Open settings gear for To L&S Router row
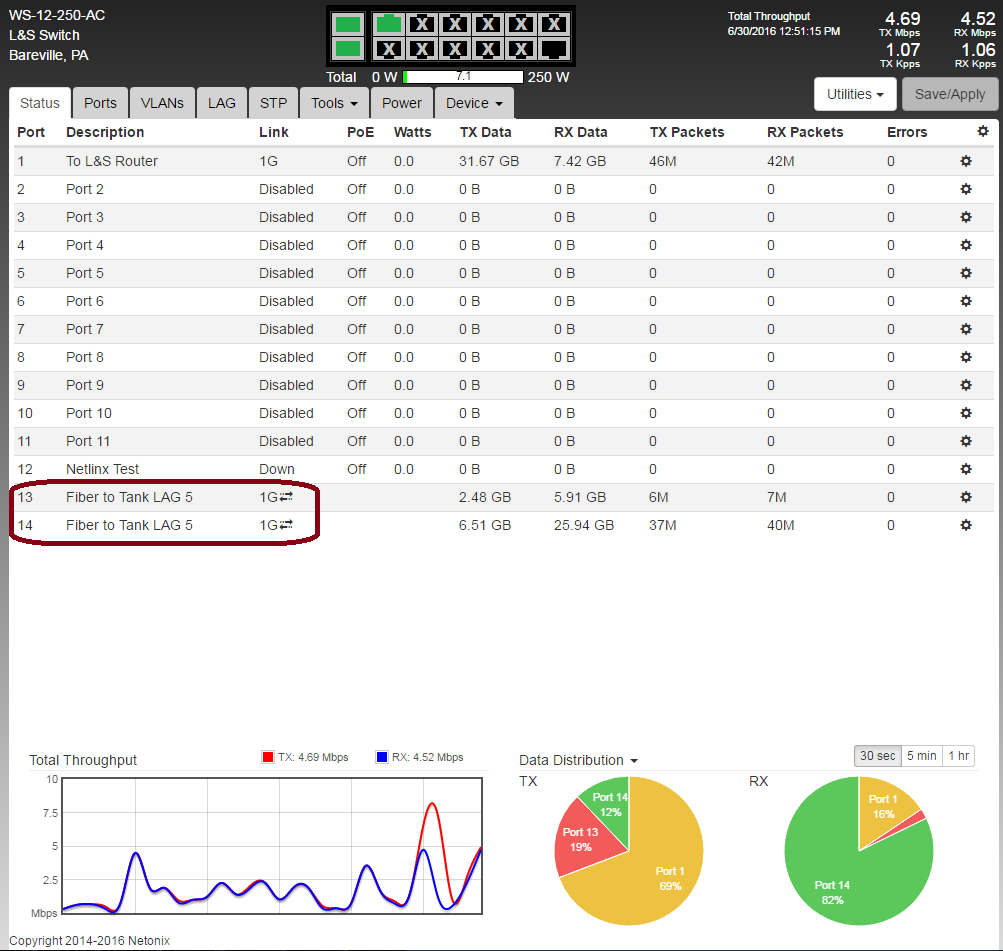The height and width of the screenshot is (951, 1003). pos(965,161)
